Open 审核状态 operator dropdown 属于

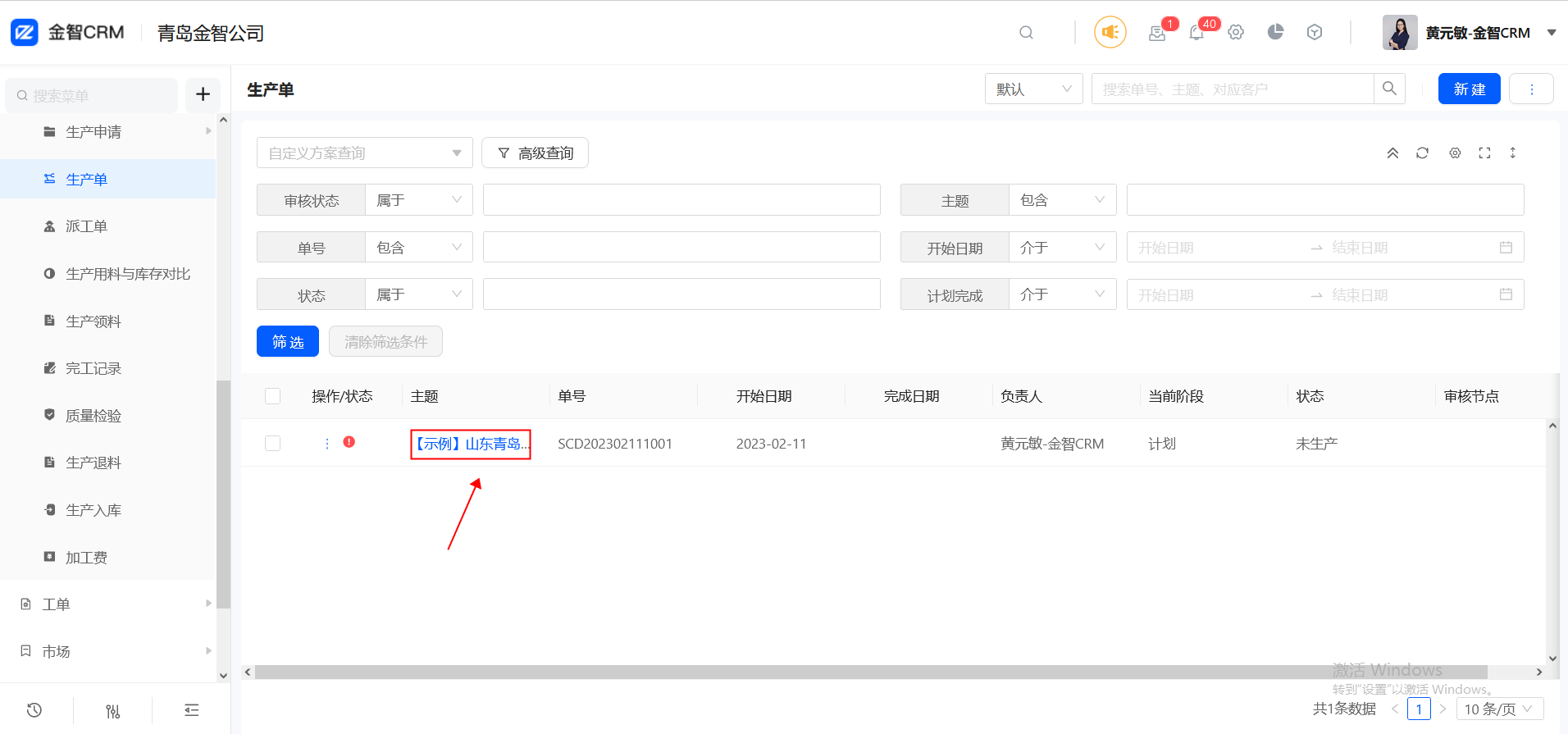click(419, 200)
